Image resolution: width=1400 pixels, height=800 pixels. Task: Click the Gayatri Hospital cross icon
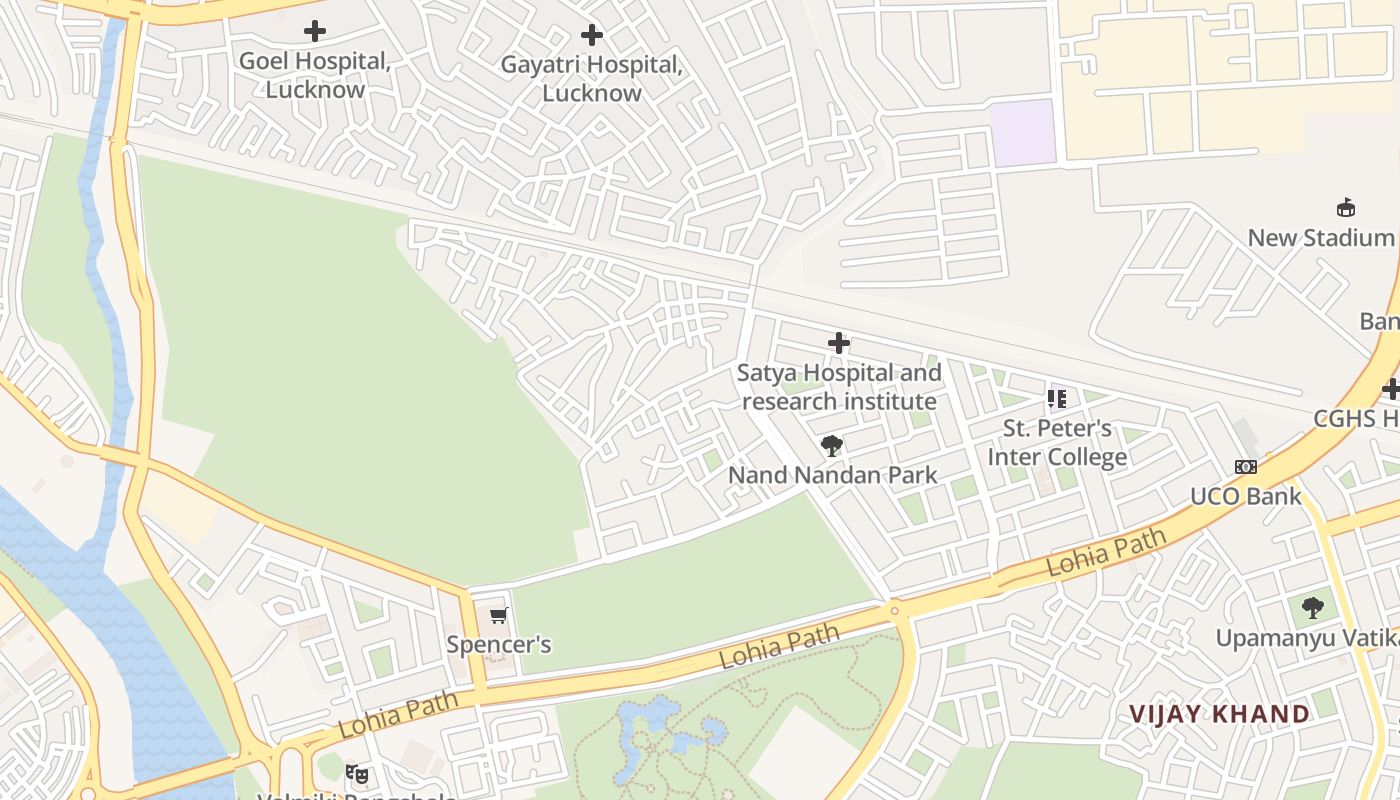coord(592,35)
